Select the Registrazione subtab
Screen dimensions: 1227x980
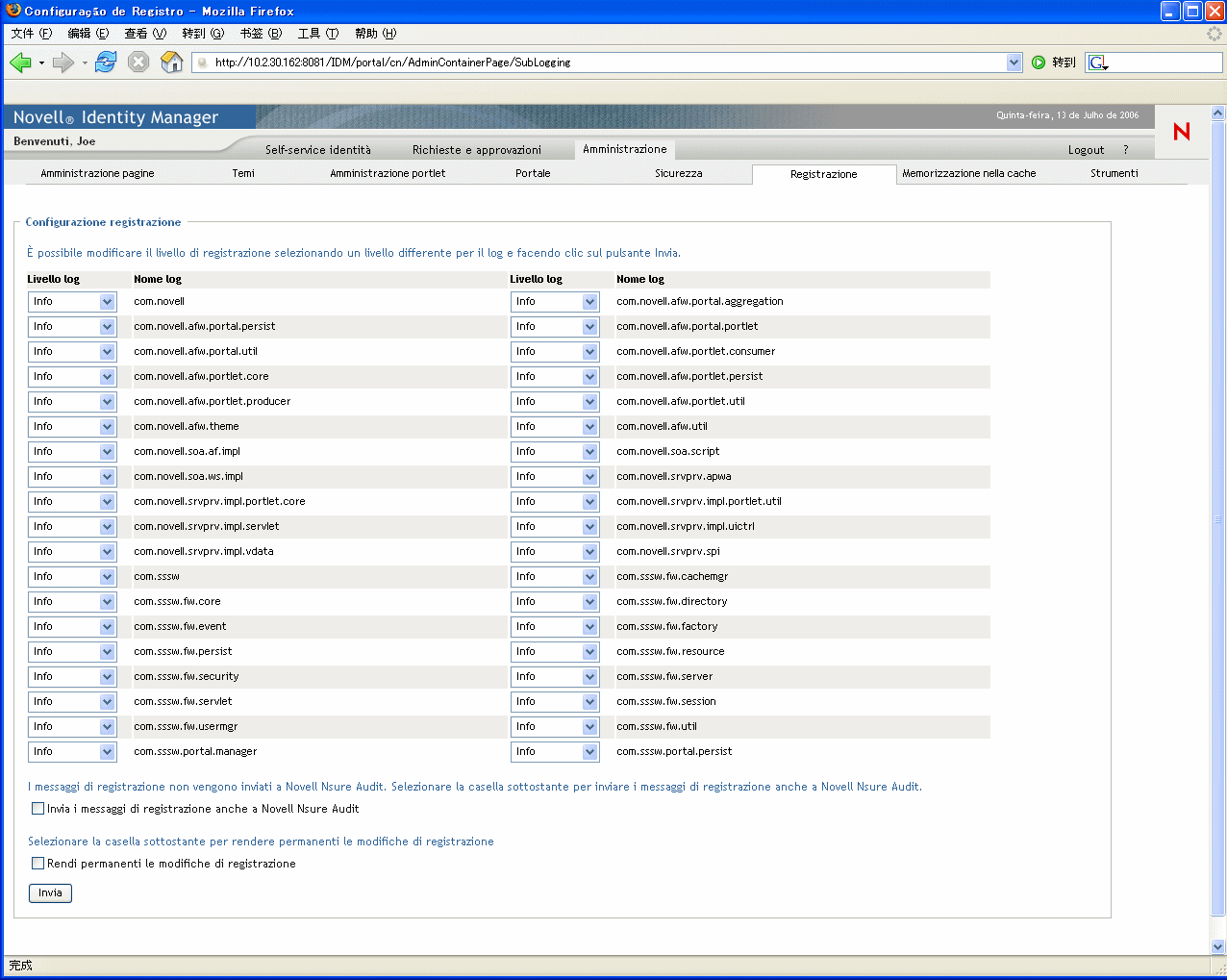824,174
